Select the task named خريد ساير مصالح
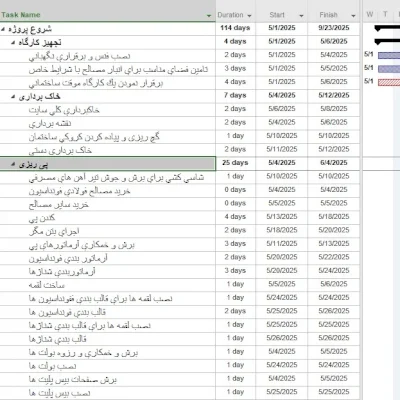 tap(59, 205)
